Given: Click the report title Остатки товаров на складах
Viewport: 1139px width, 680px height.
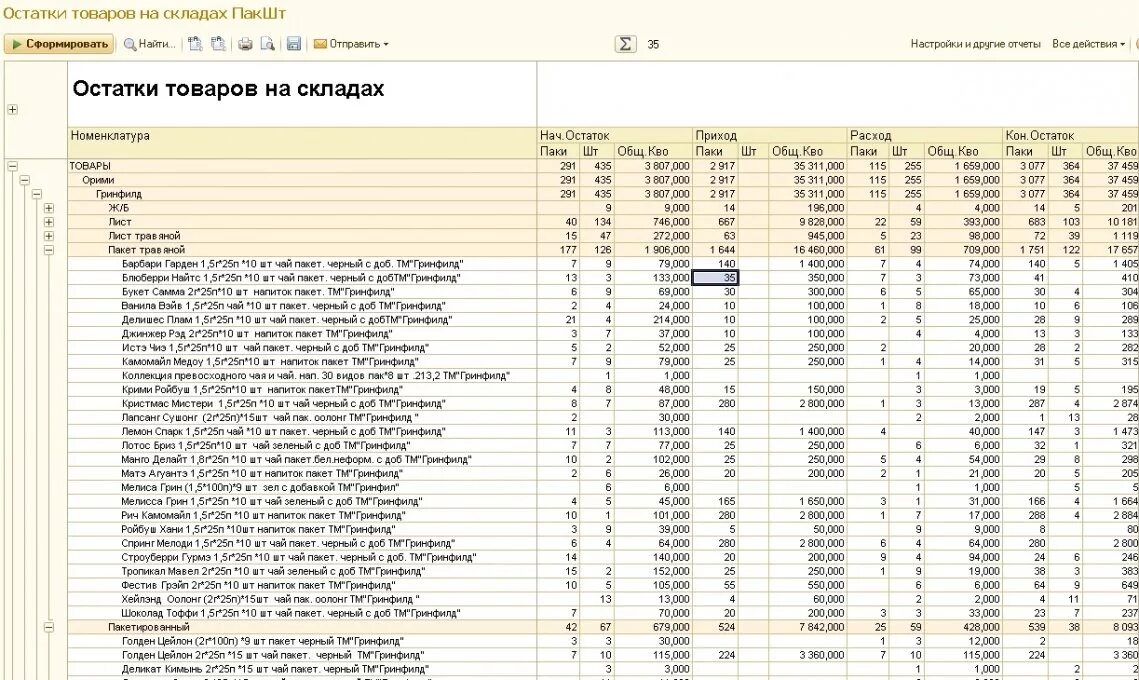Looking at the screenshot, I should click(x=228, y=89).
